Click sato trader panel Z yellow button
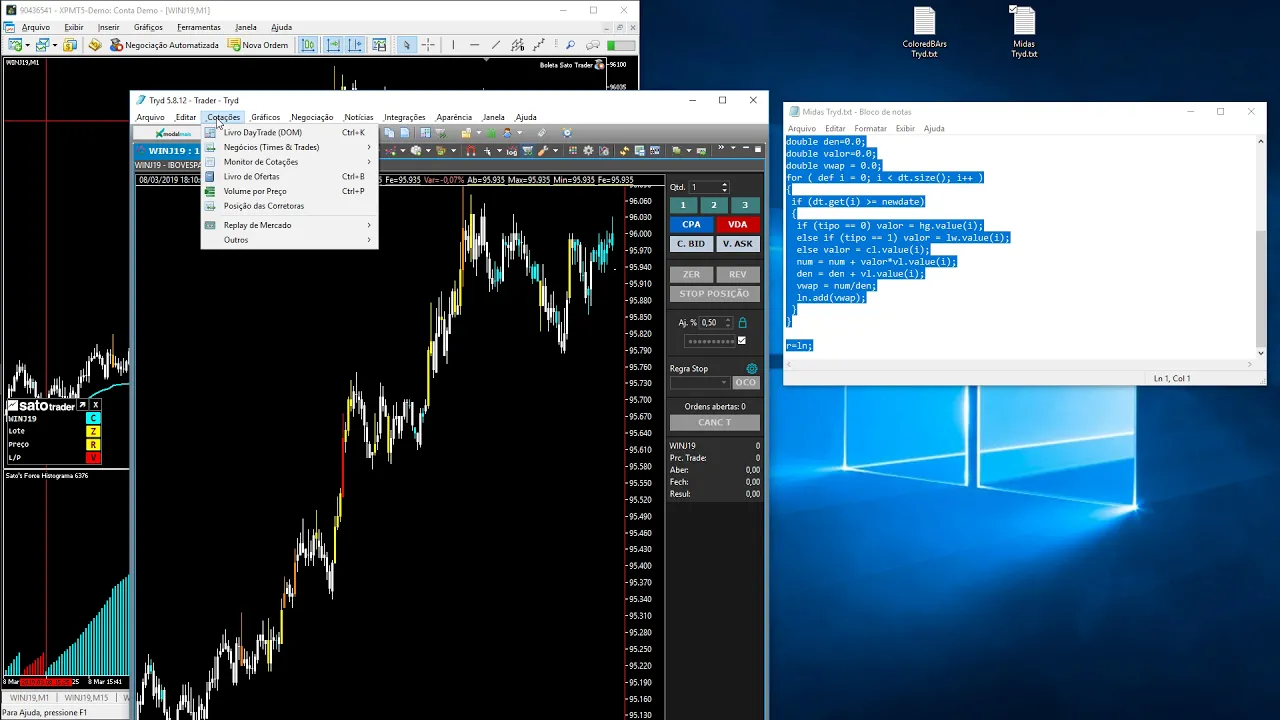 click(x=93, y=431)
